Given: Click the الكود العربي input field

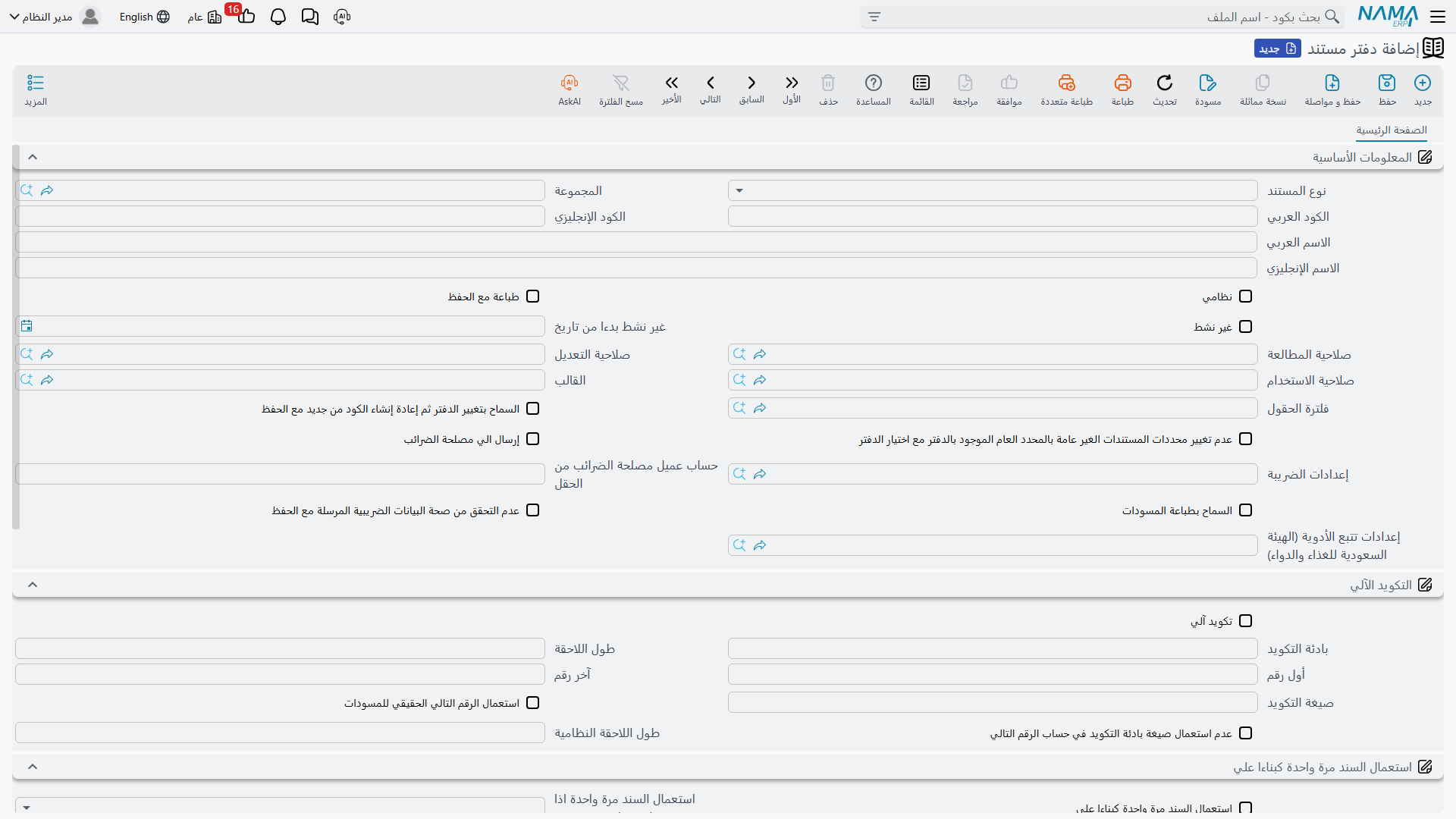Looking at the screenshot, I should pos(993,216).
